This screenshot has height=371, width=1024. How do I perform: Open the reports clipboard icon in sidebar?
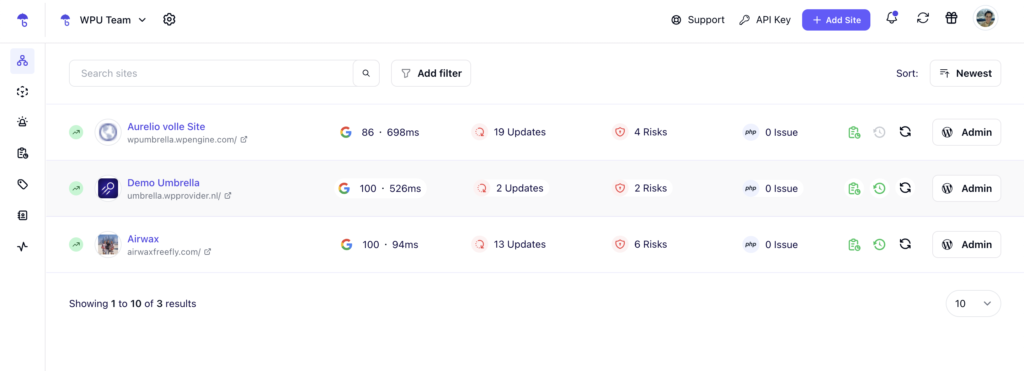(x=22, y=153)
